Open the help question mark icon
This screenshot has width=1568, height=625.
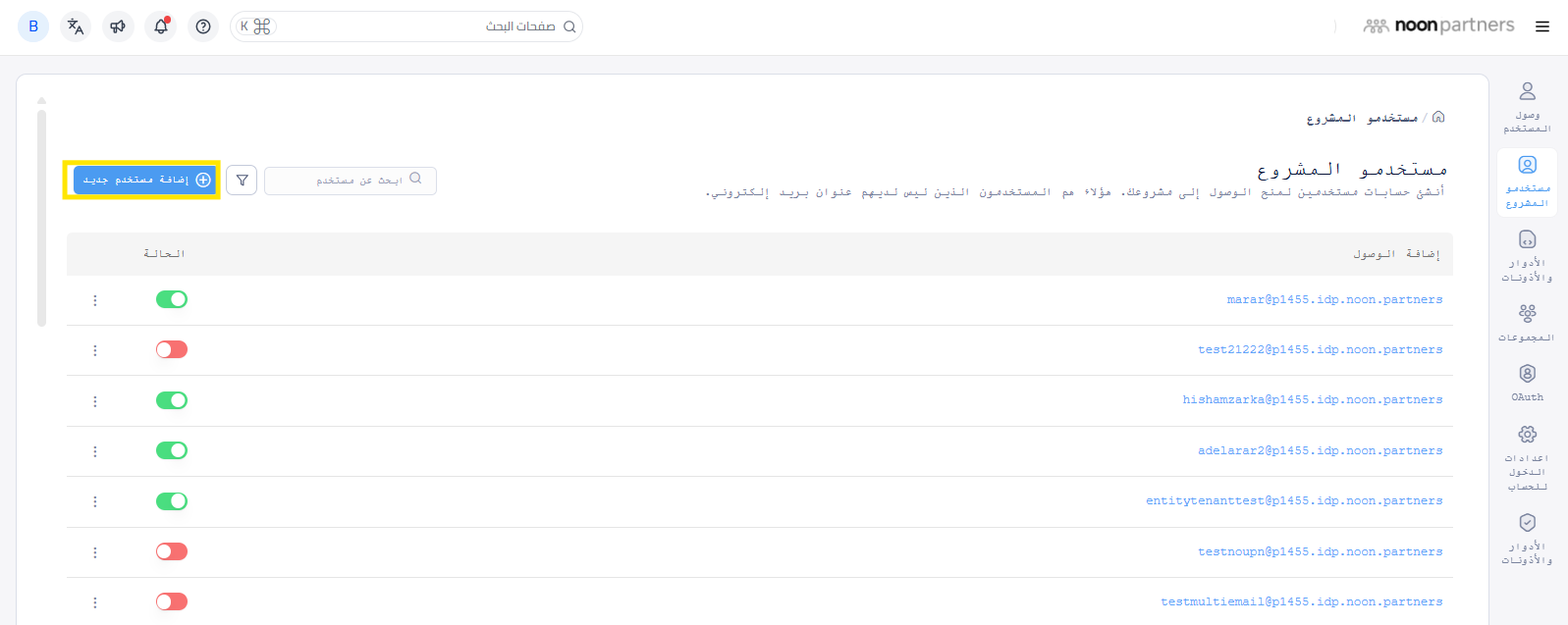tap(203, 26)
